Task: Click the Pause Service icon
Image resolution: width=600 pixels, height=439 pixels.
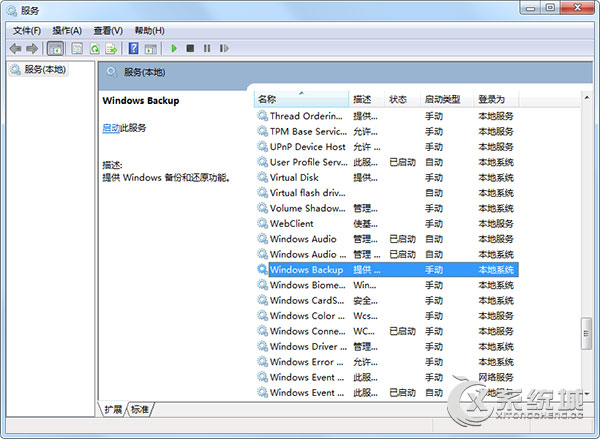Action: point(207,48)
